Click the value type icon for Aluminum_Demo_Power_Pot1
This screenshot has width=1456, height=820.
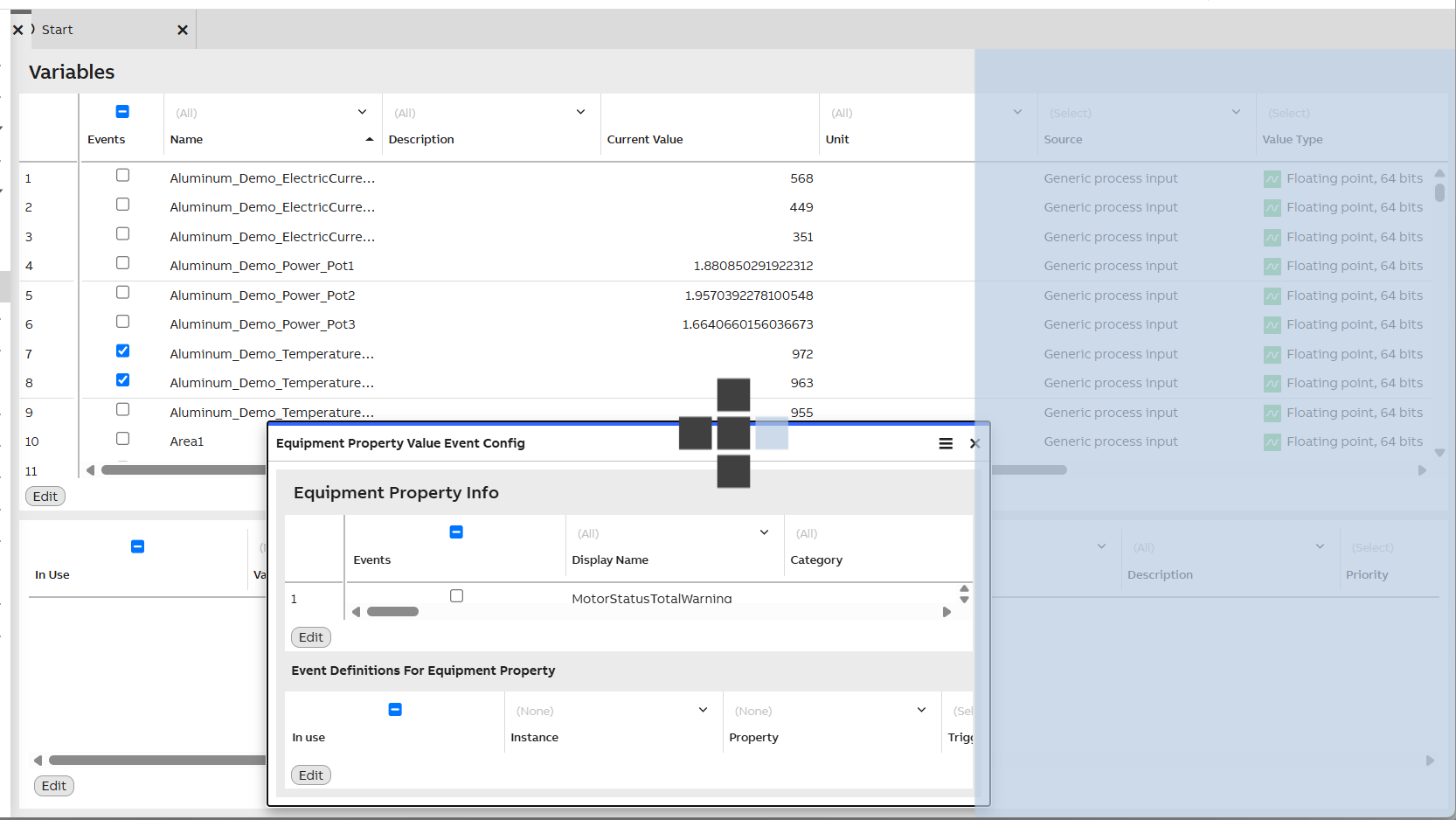pos(1272,266)
